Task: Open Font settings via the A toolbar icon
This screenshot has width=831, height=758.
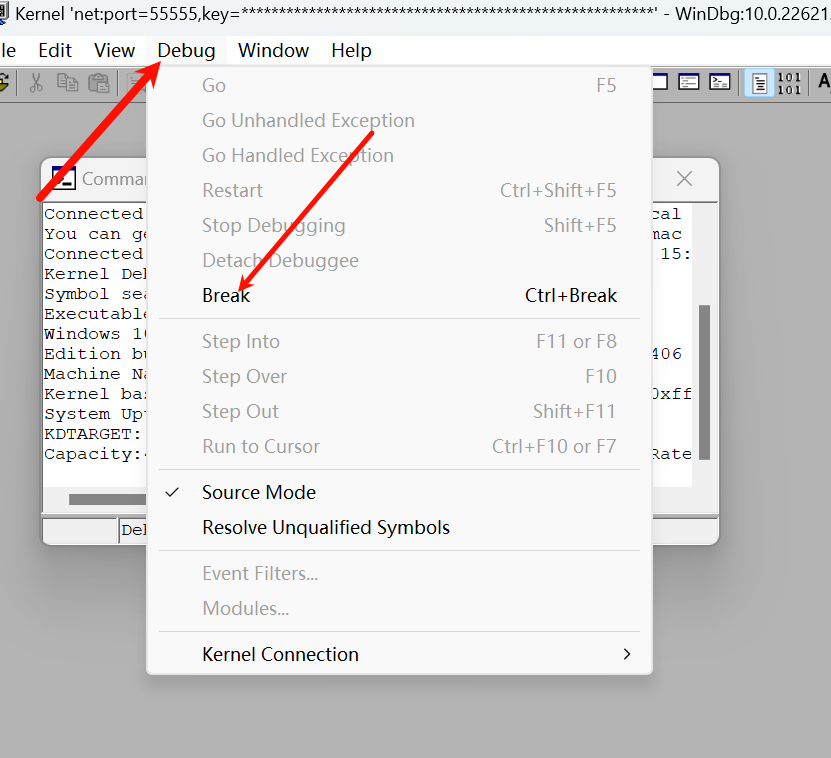Action: pos(822,83)
